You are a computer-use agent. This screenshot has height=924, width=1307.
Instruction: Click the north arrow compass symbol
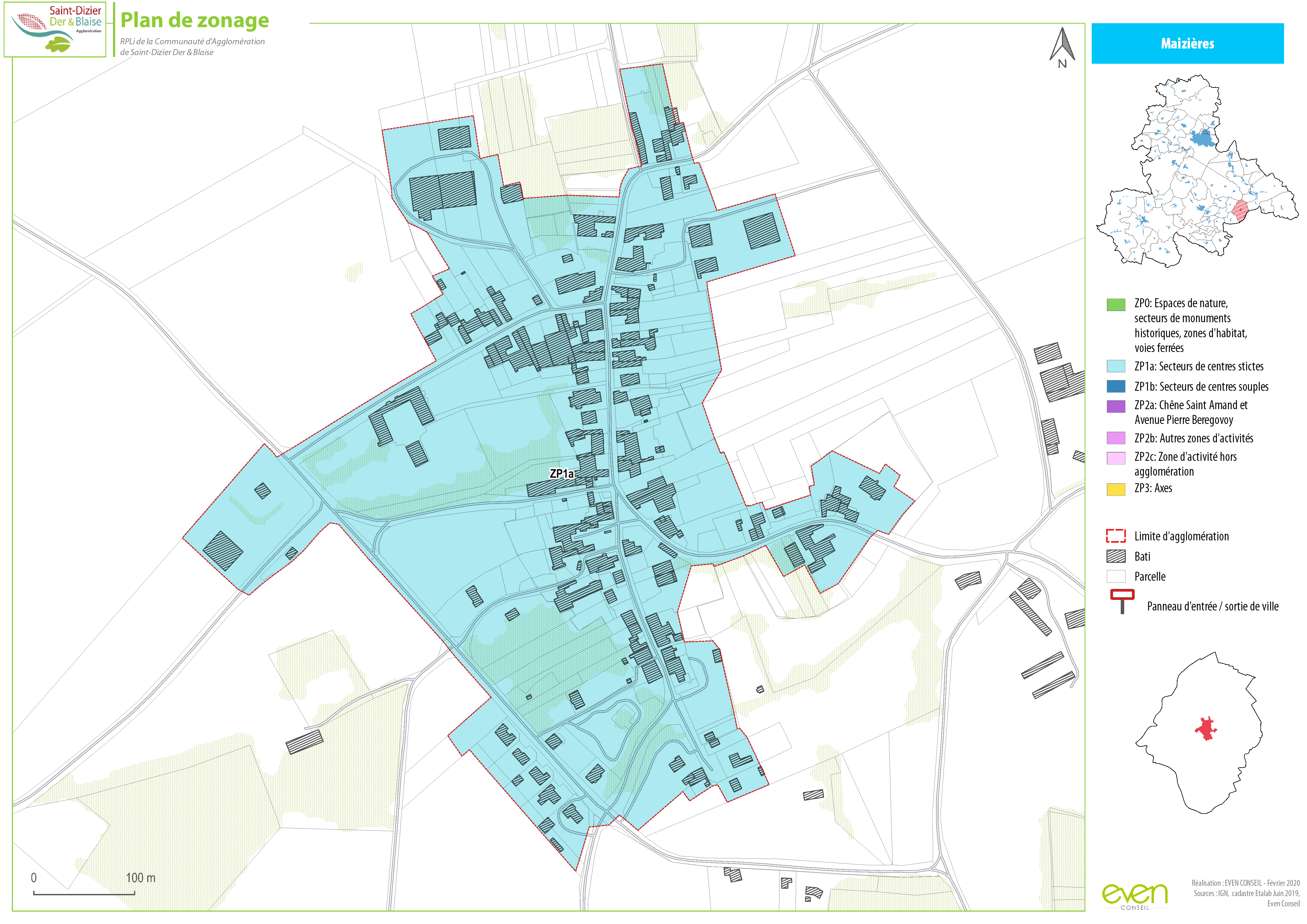click(1062, 48)
